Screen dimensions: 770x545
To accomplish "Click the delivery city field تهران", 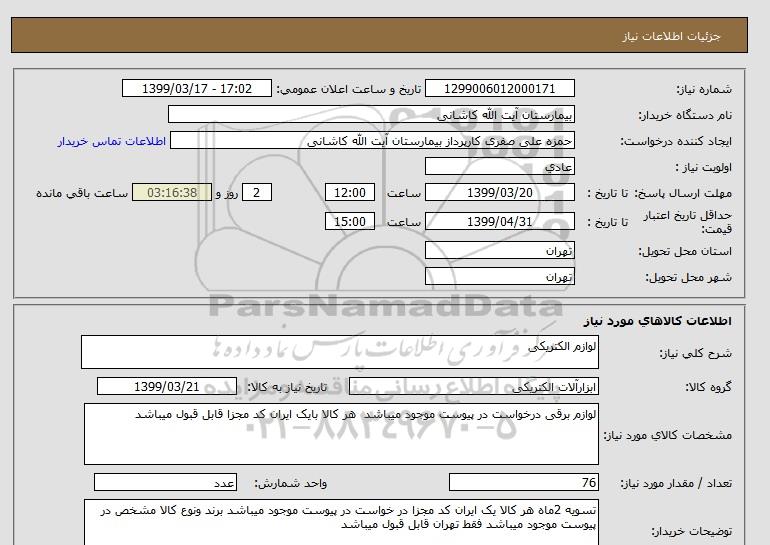I will coord(499,276).
